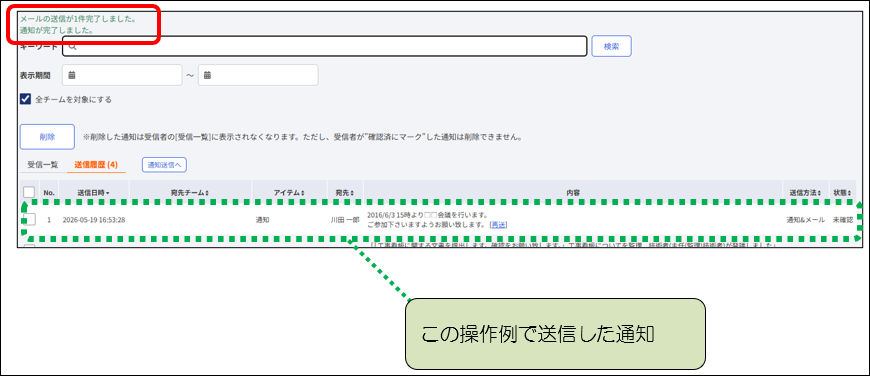
Task: Click the 通知が完了しました message
Action: [56, 31]
